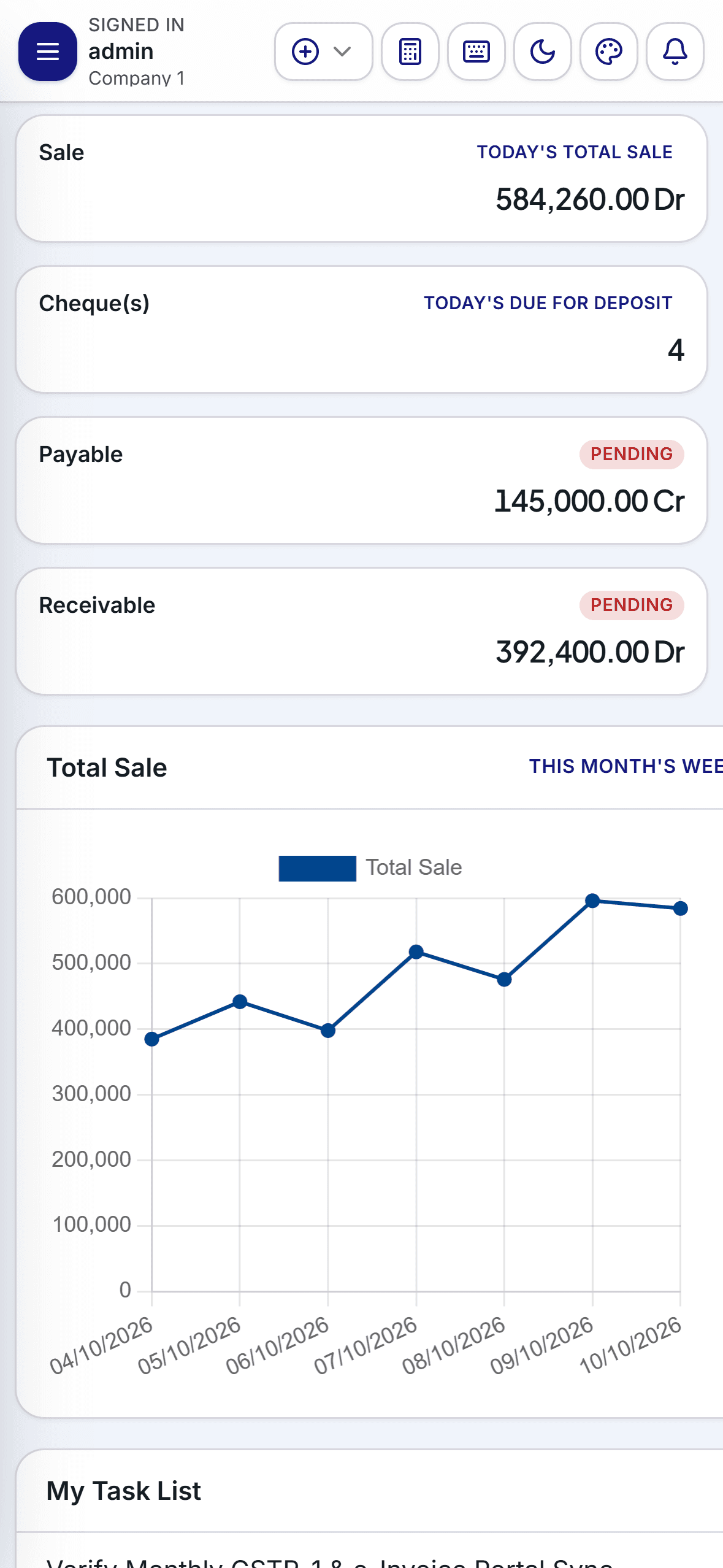Click the Payable PENDING badge

632,454
